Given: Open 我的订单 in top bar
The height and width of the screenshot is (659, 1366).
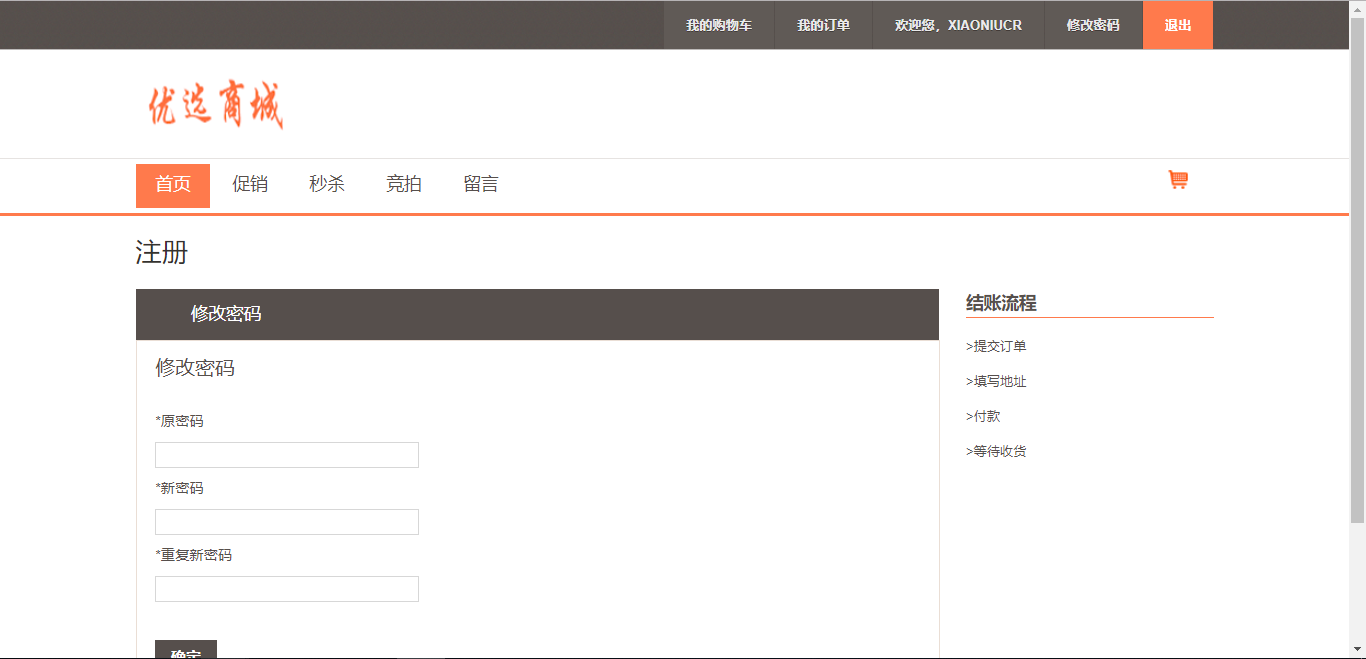Looking at the screenshot, I should (823, 25).
